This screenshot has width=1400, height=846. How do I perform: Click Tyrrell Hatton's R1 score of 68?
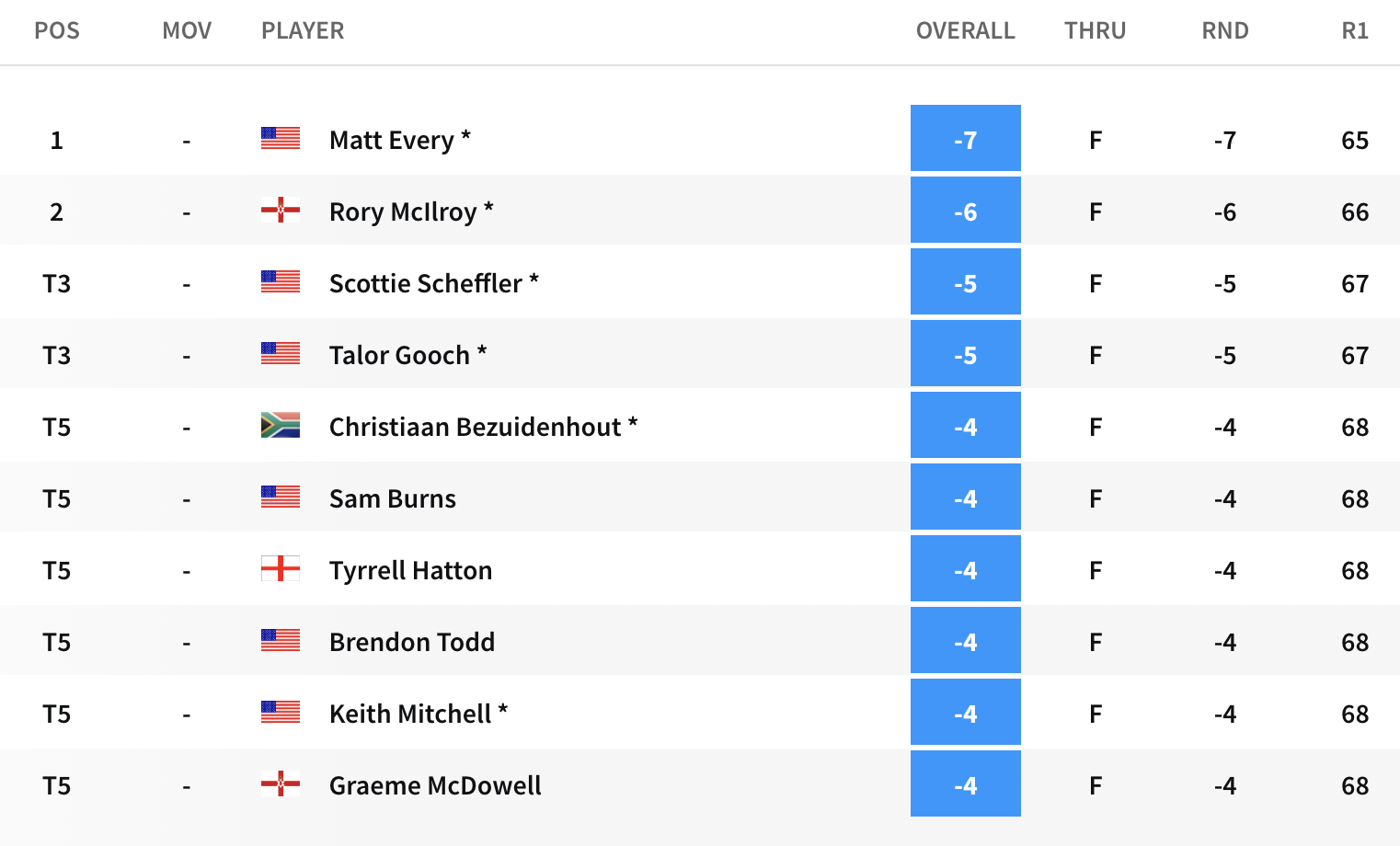(x=1355, y=570)
